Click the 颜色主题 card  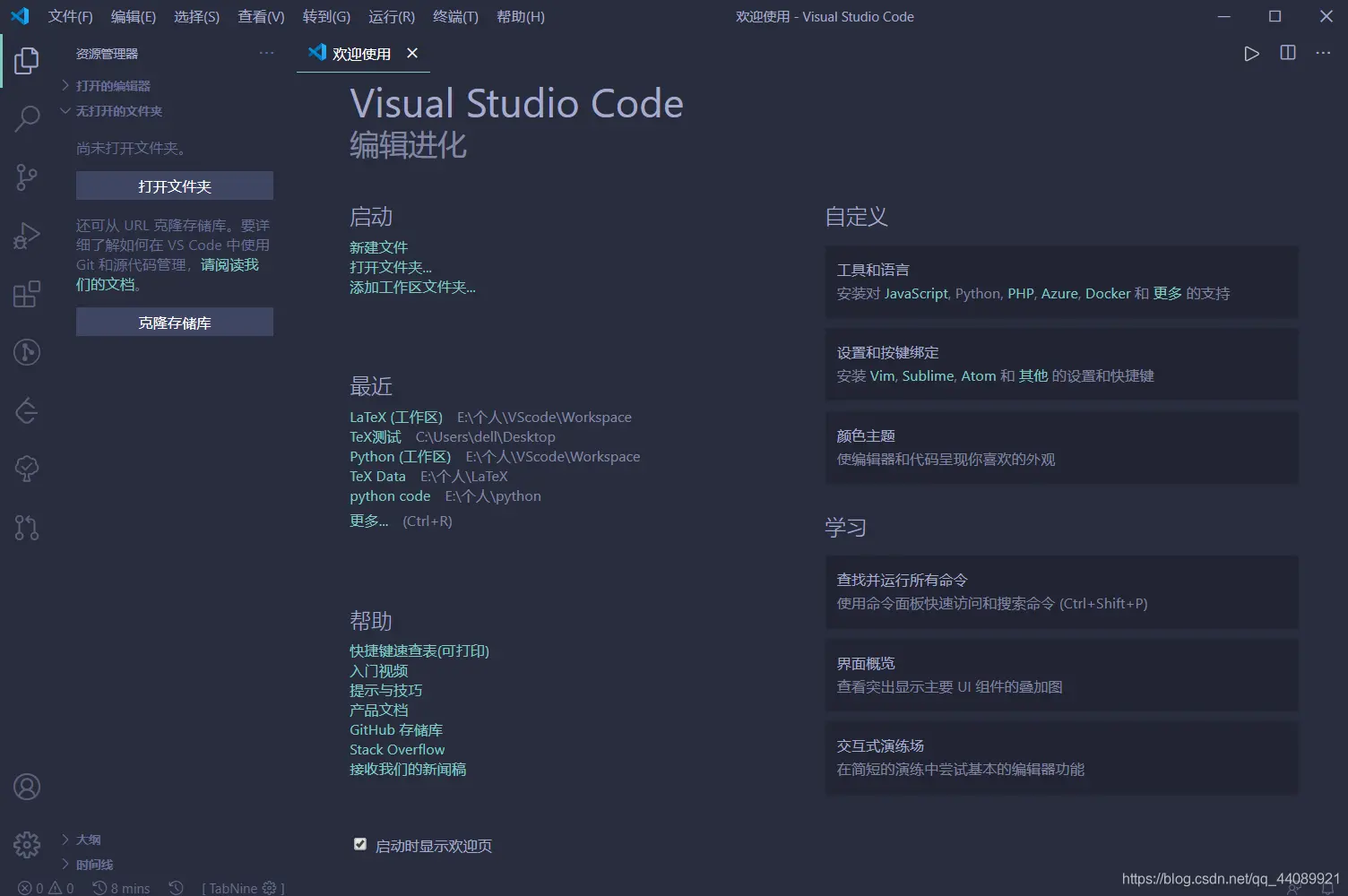point(1061,447)
